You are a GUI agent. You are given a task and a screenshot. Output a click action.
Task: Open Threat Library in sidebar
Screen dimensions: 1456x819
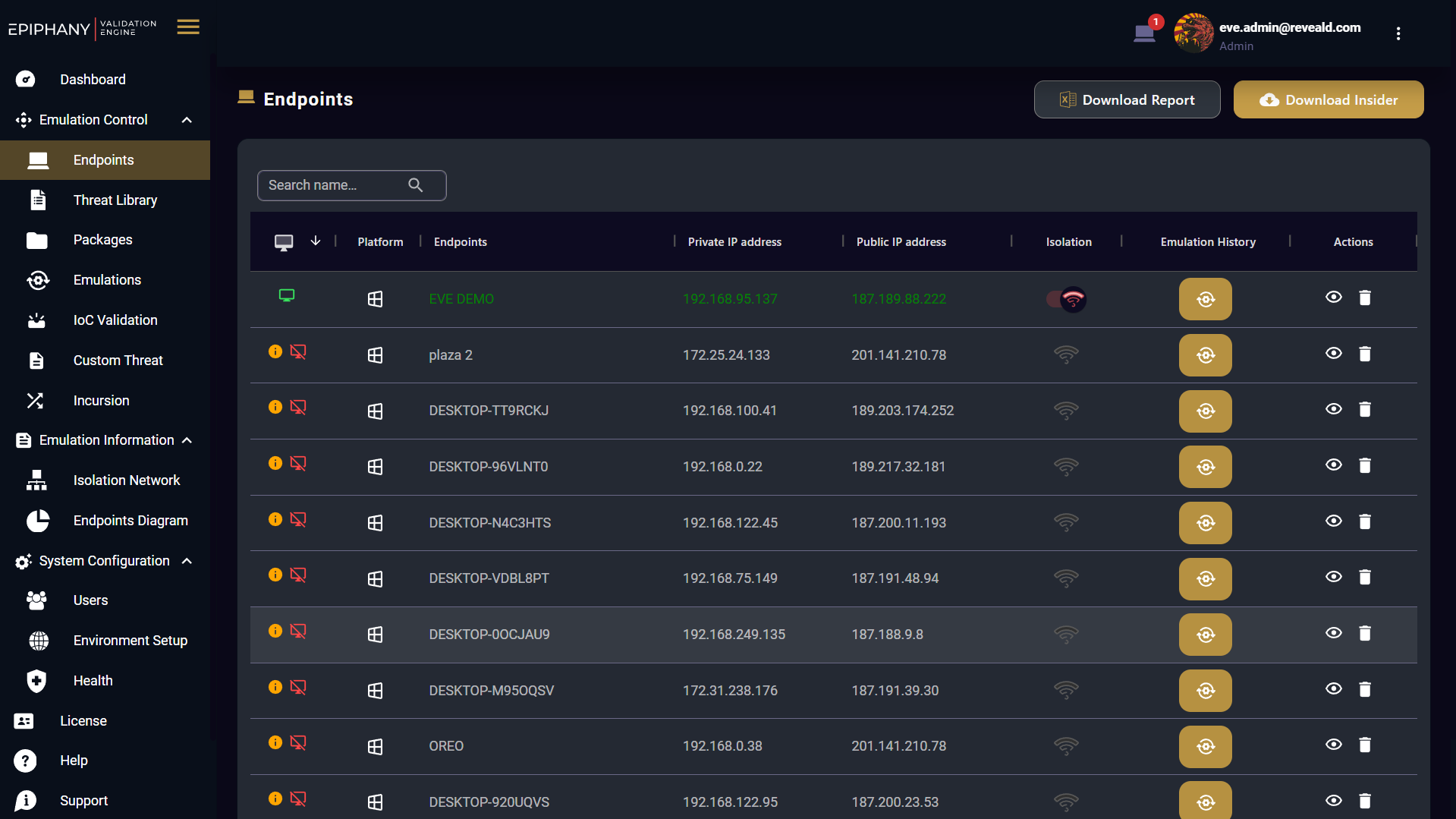115,200
